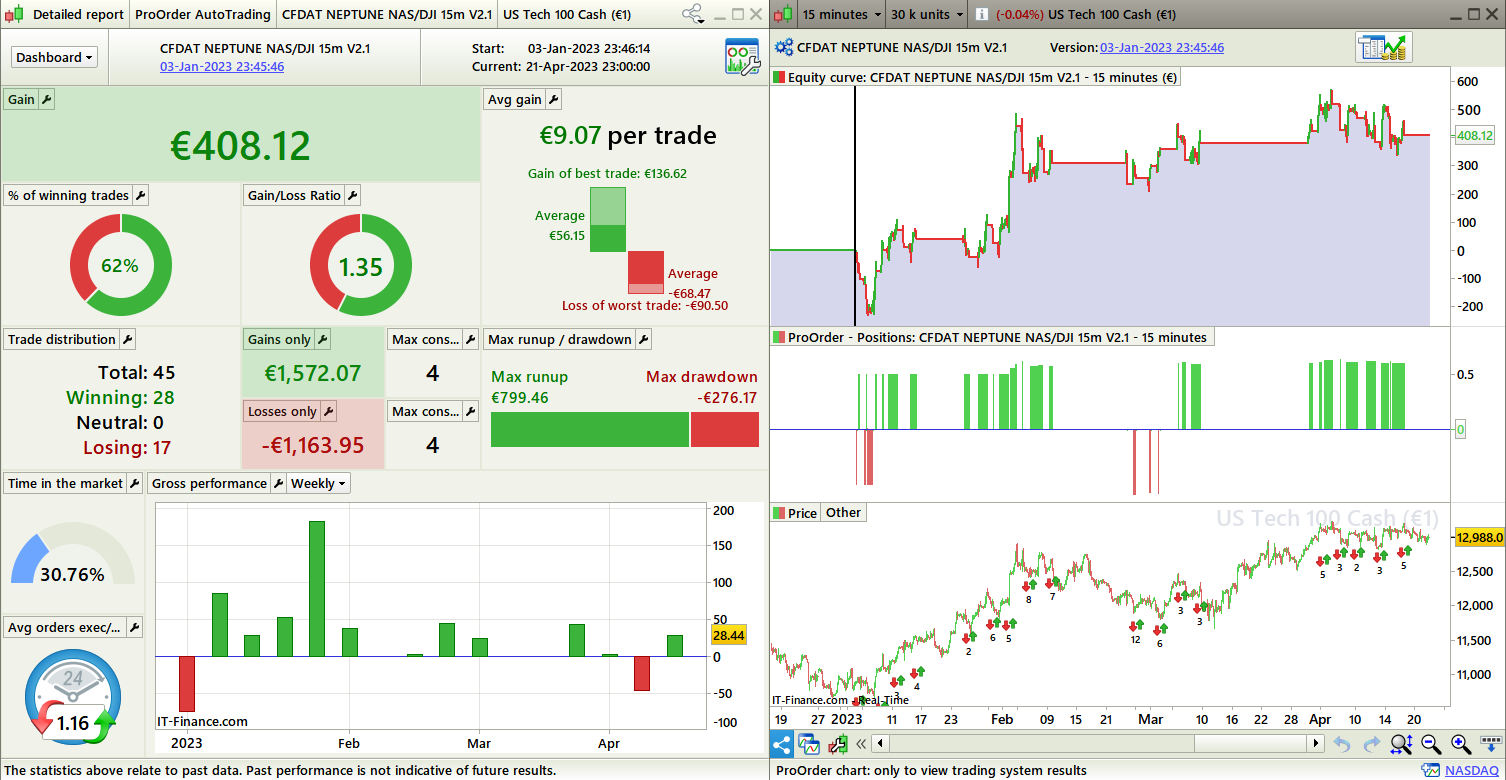
Task: Click the scrollbar left arrow button
Action: tap(879, 743)
